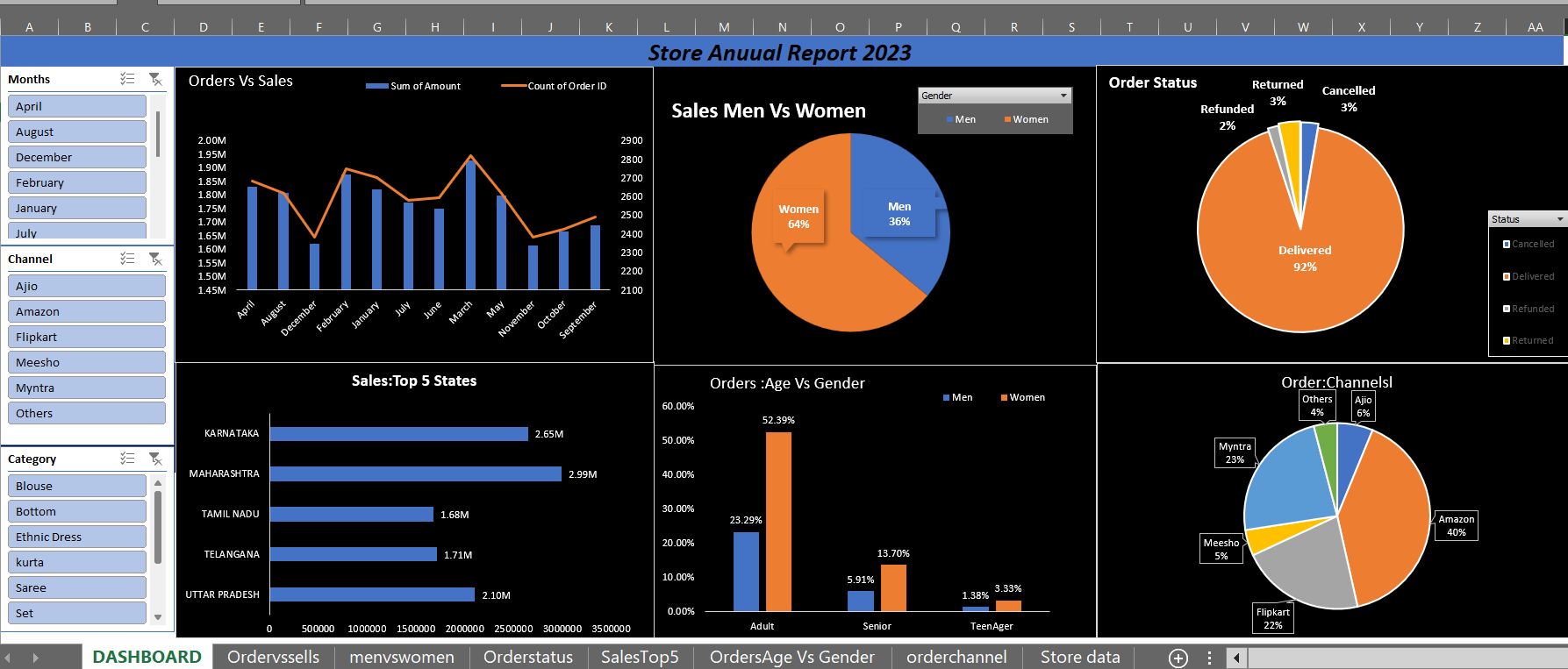
Task: Click the Delivered legend color swatch
Action: click(x=1507, y=276)
